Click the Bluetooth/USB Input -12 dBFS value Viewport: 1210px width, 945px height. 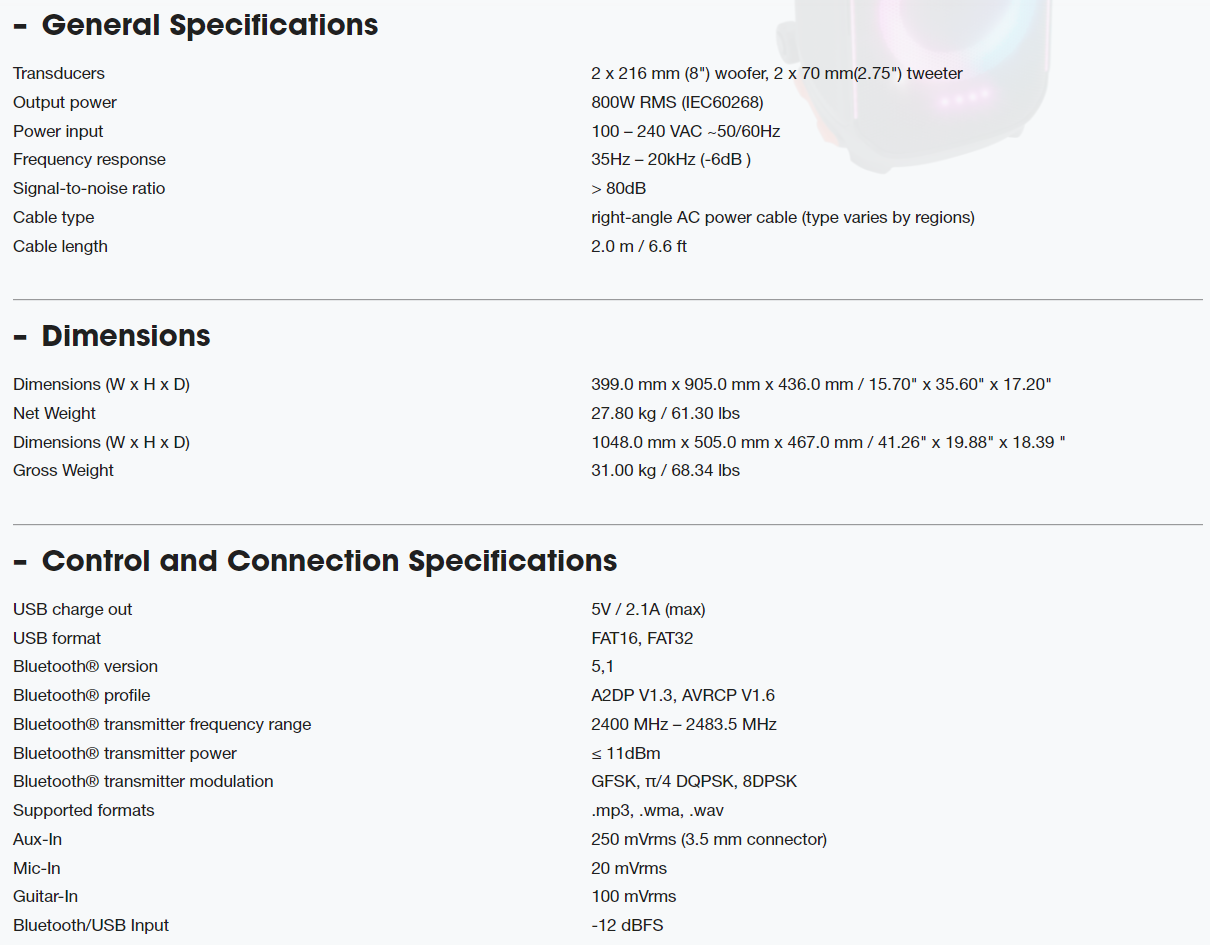click(x=627, y=925)
